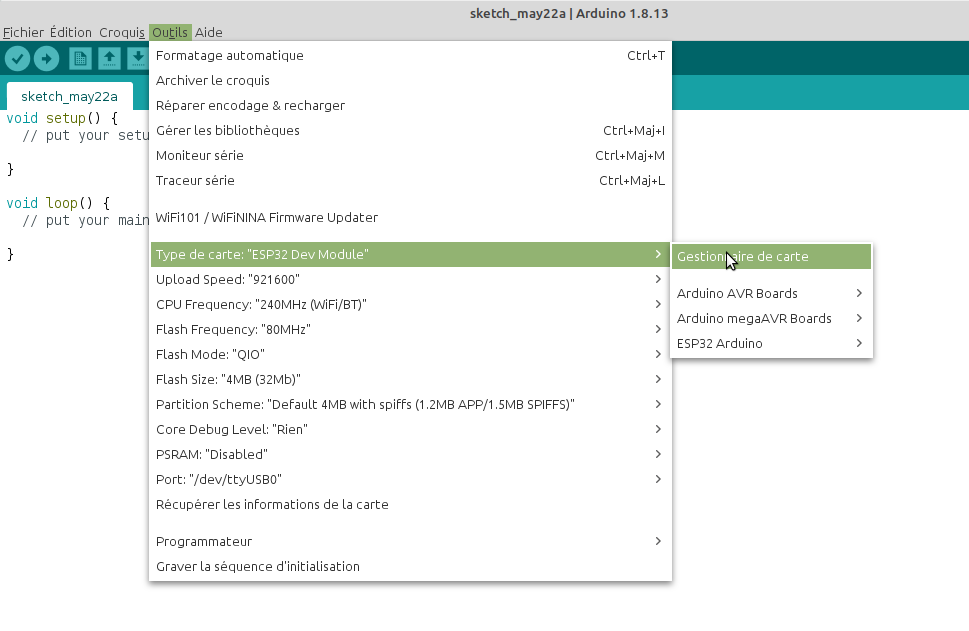This screenshot has width=969, height=631.
Task: Expand the Core Debug Level submenu
Action: tap(410, 430)
